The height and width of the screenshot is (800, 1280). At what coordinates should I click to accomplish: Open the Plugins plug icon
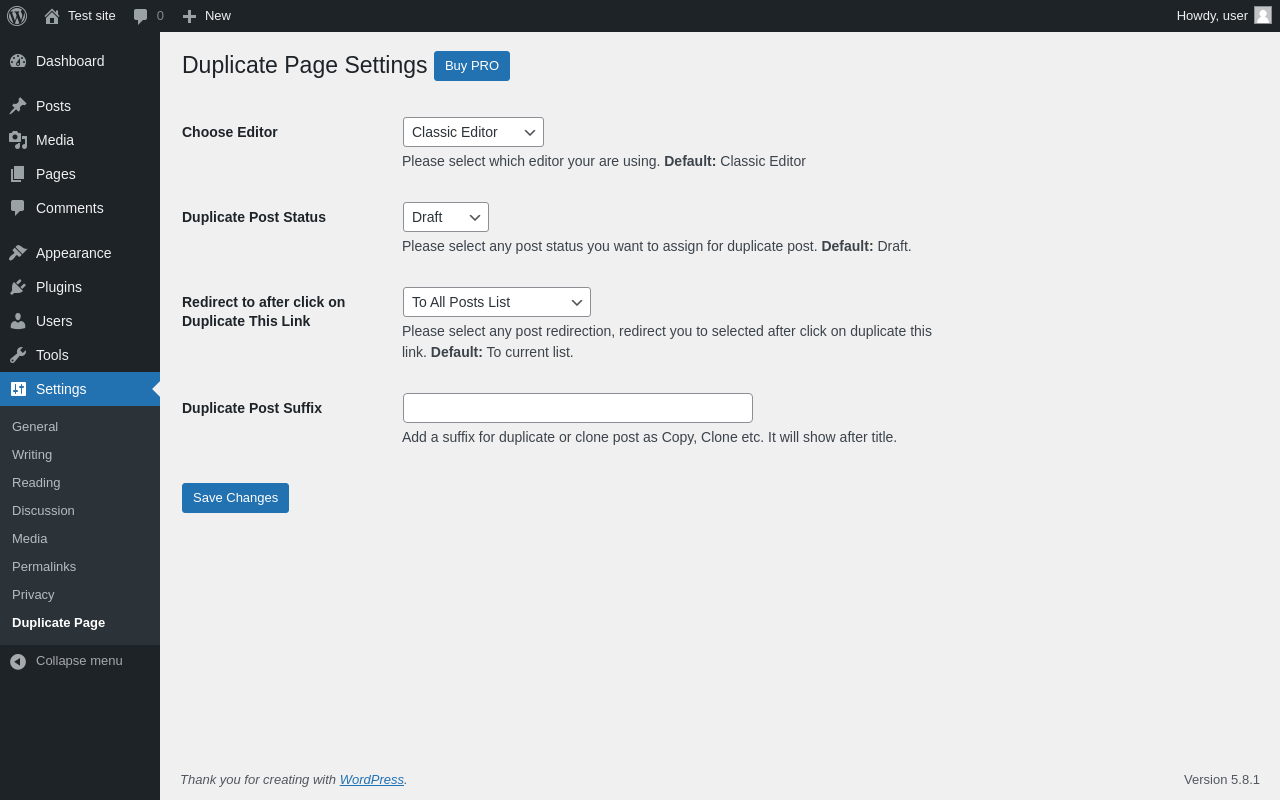[18, 287]
